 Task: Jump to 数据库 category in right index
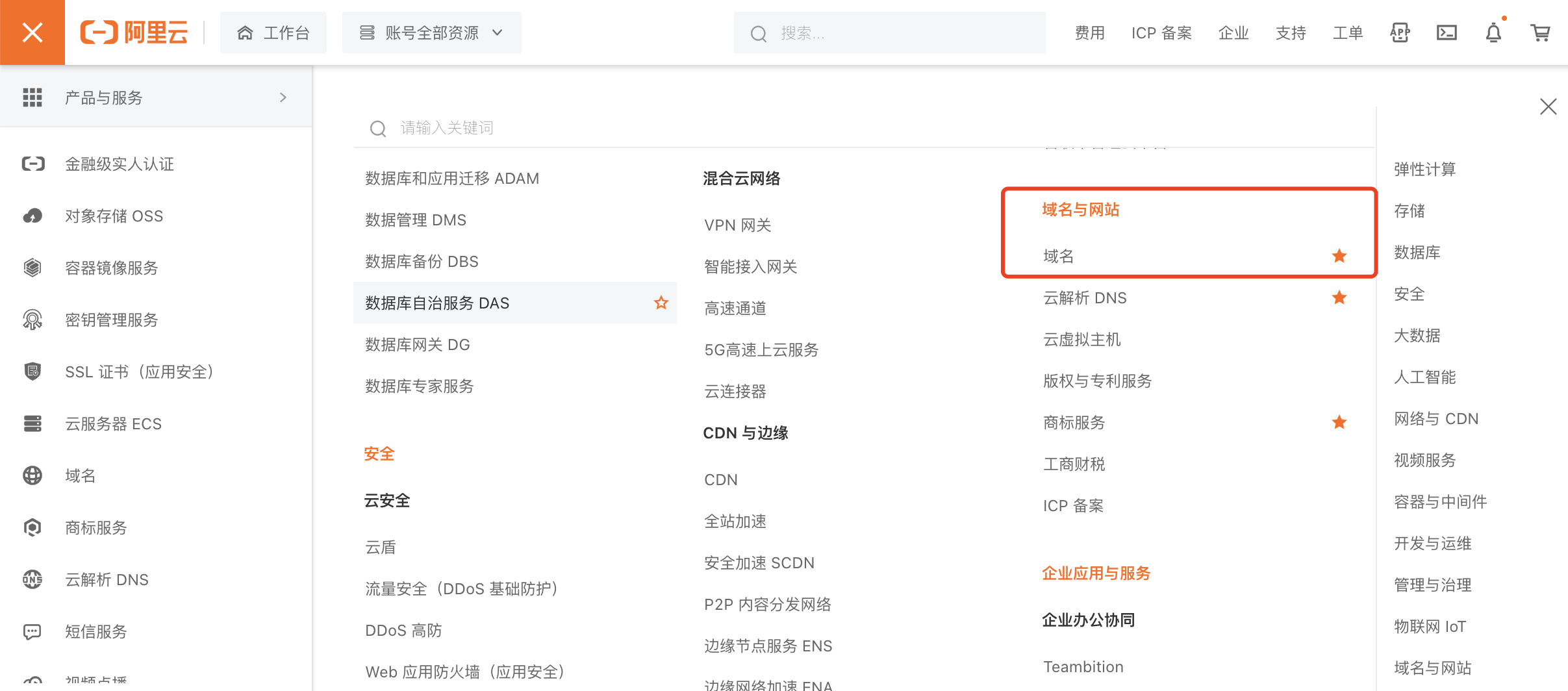click(x=1417, y=252)
